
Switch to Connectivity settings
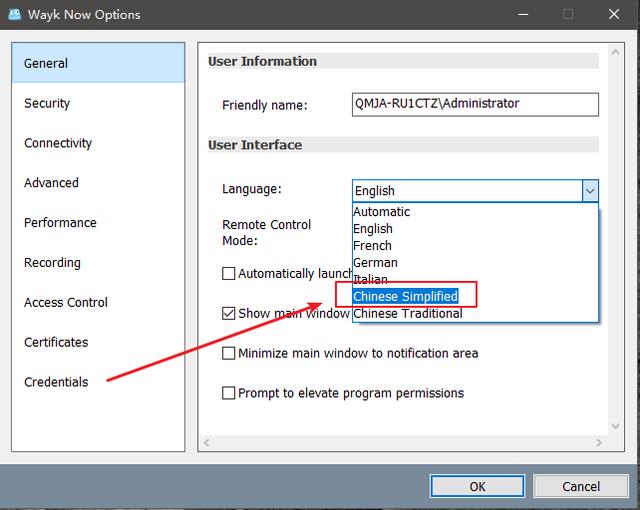click(98, 143)
